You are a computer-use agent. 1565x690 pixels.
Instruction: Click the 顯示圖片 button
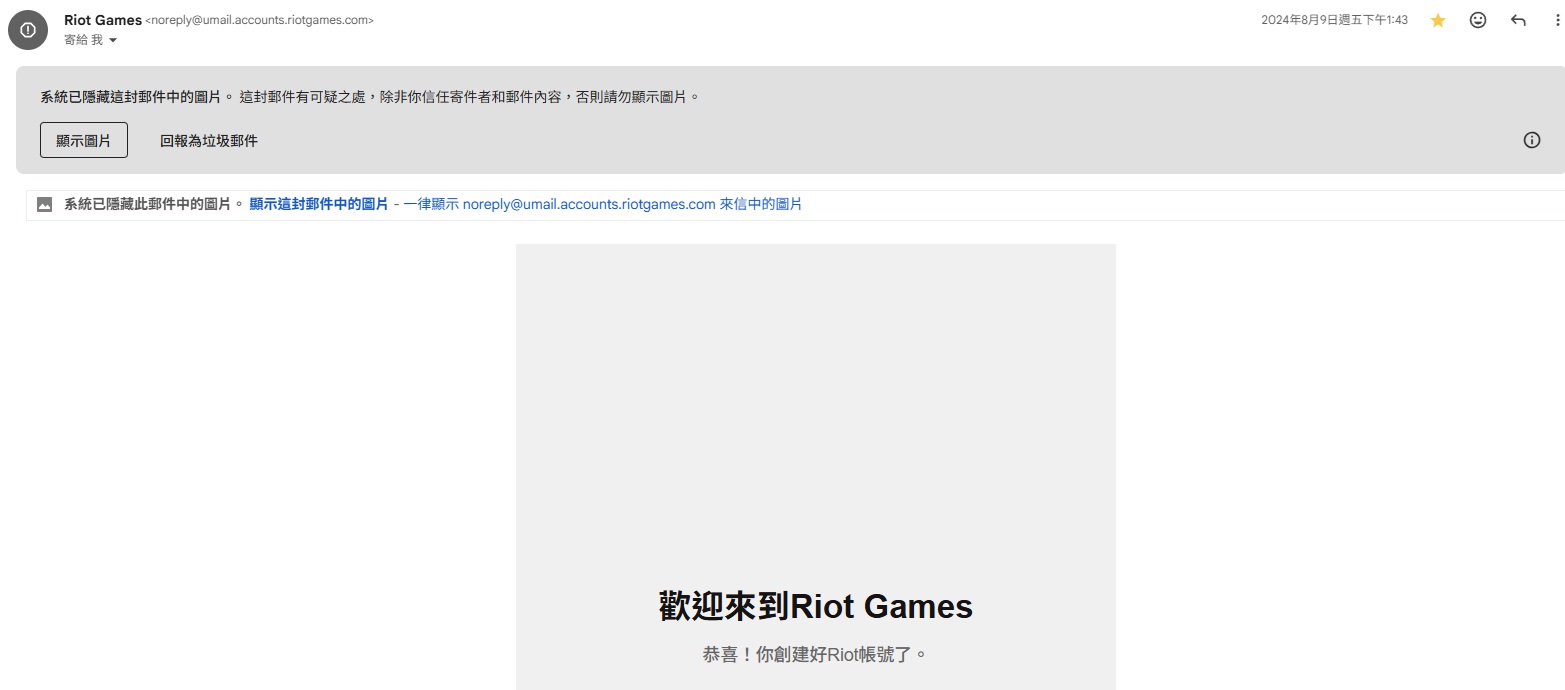pyautogui.click(x=84, y=141)
